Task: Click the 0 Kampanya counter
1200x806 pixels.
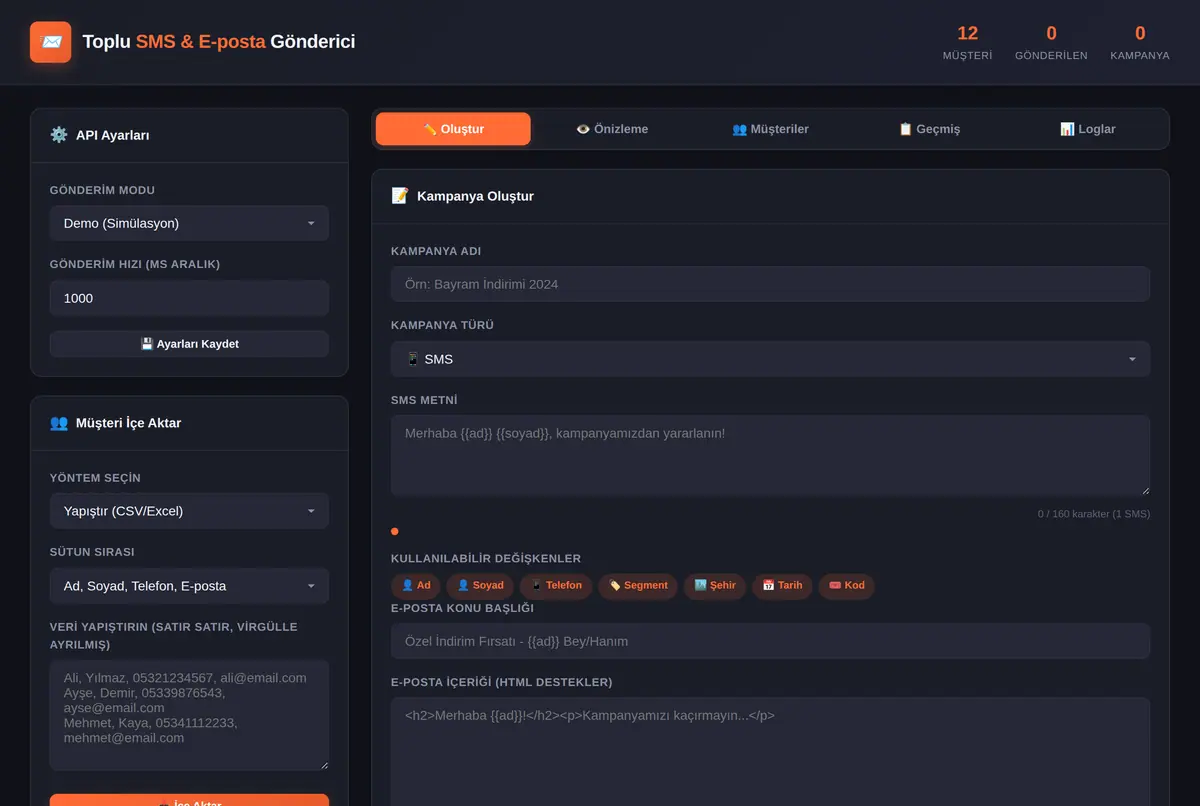Action: [1140, 42]
